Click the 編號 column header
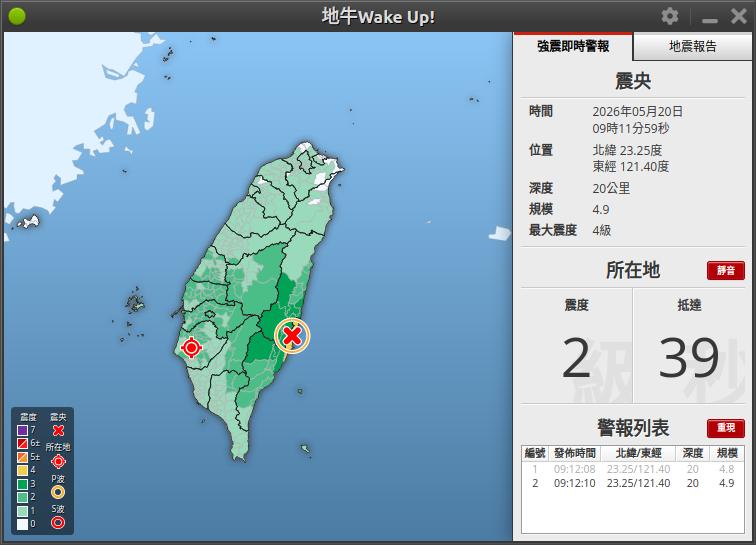Image resolution: width=756 pixels, height=545 pixels. coord(535,453)
